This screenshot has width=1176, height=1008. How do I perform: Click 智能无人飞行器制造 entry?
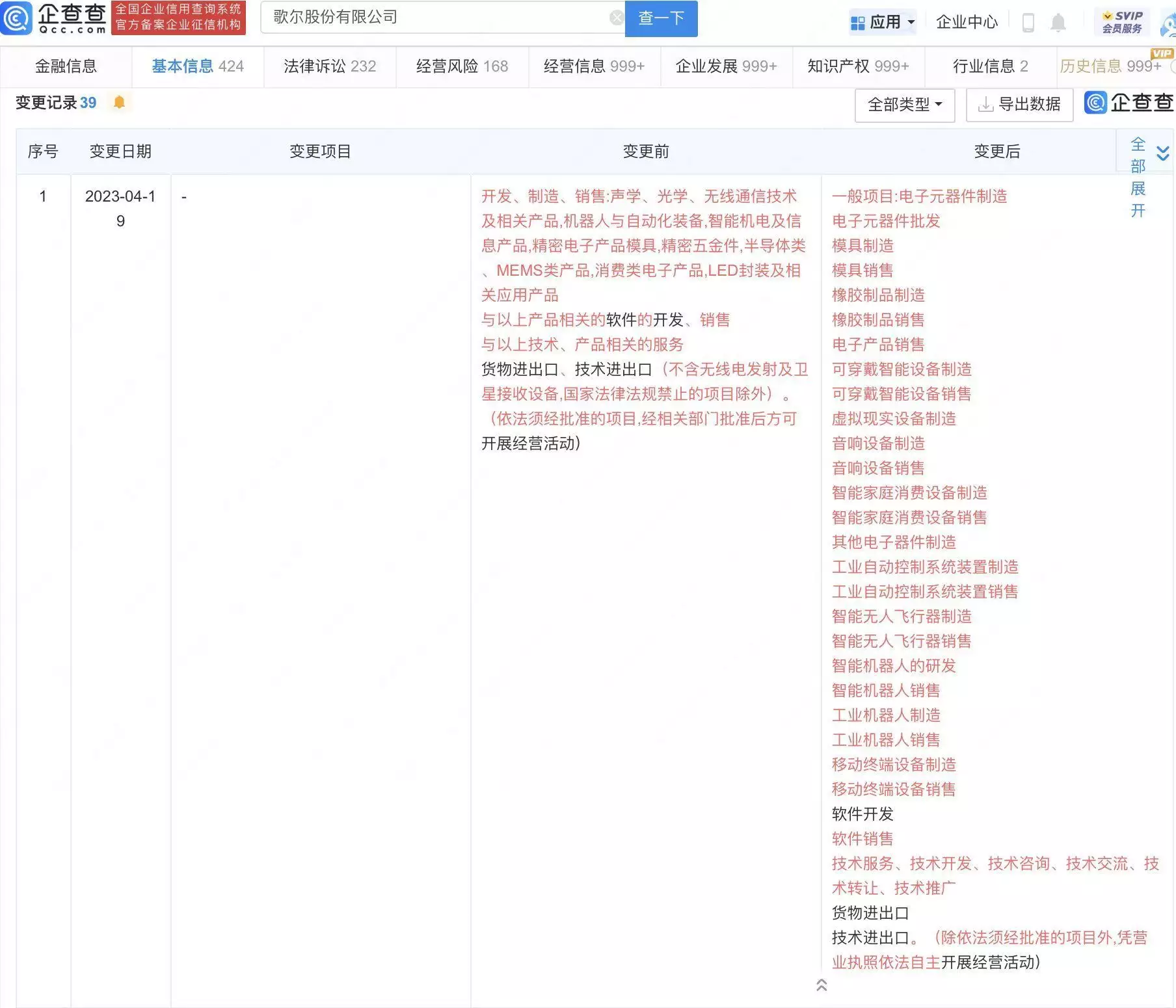[902, 617]
